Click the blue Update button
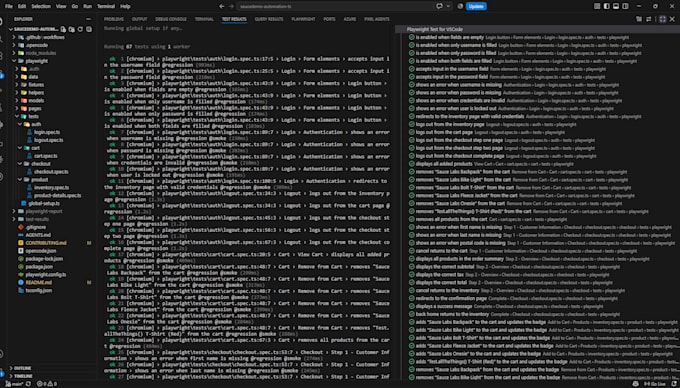 click(x=476, y=6)
